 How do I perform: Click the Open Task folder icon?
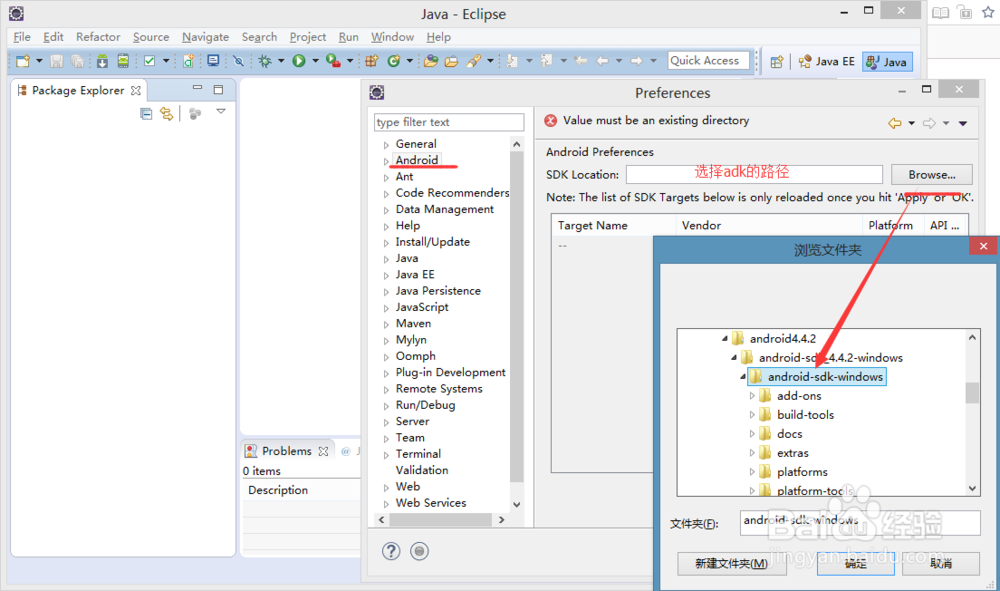(452, 61)
